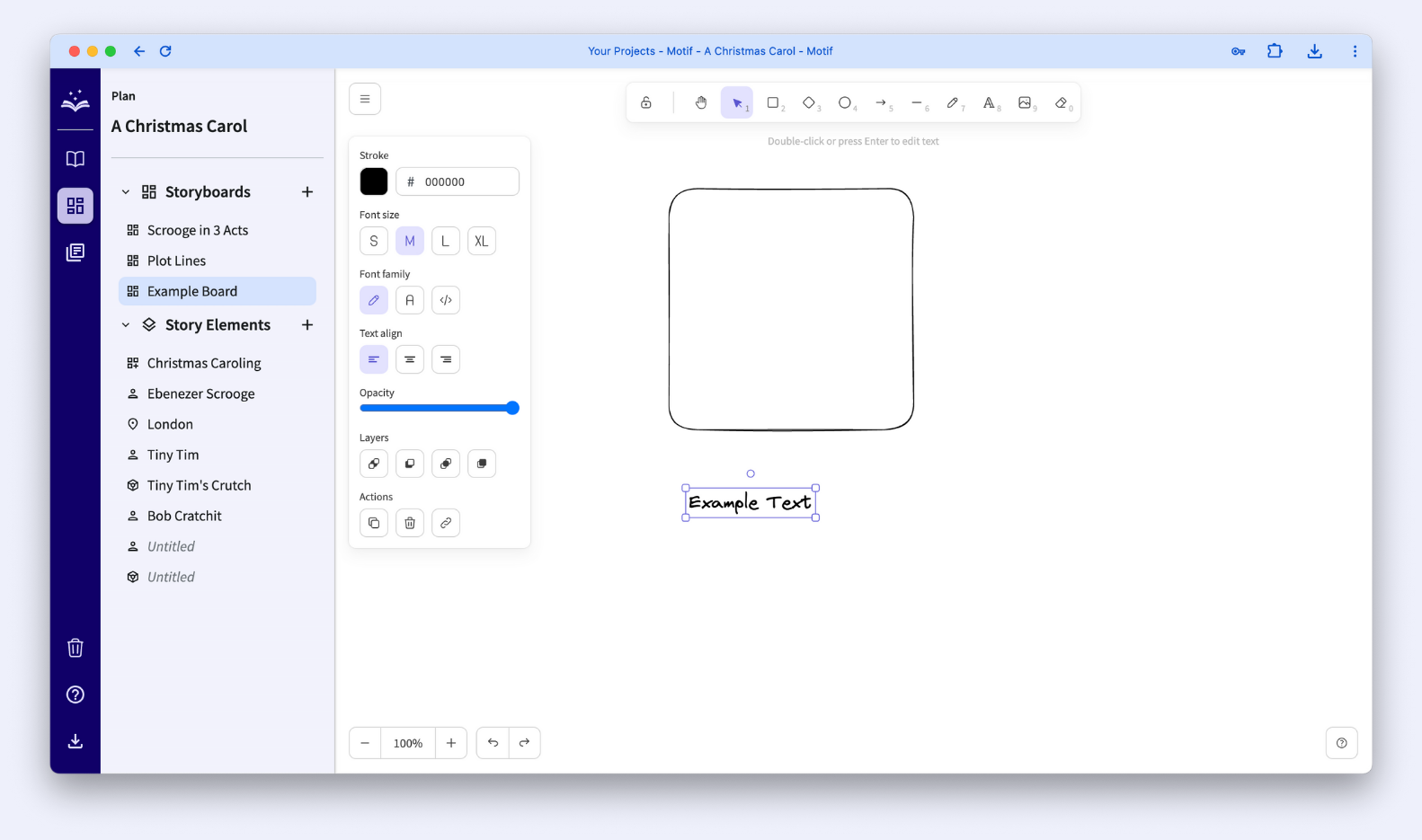Choose the code font family
Screen dimensions: 1422x840
(x=446, y=300)
